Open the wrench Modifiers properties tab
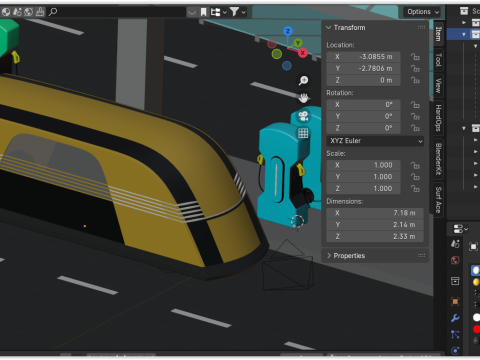 (x=455, y=318)
